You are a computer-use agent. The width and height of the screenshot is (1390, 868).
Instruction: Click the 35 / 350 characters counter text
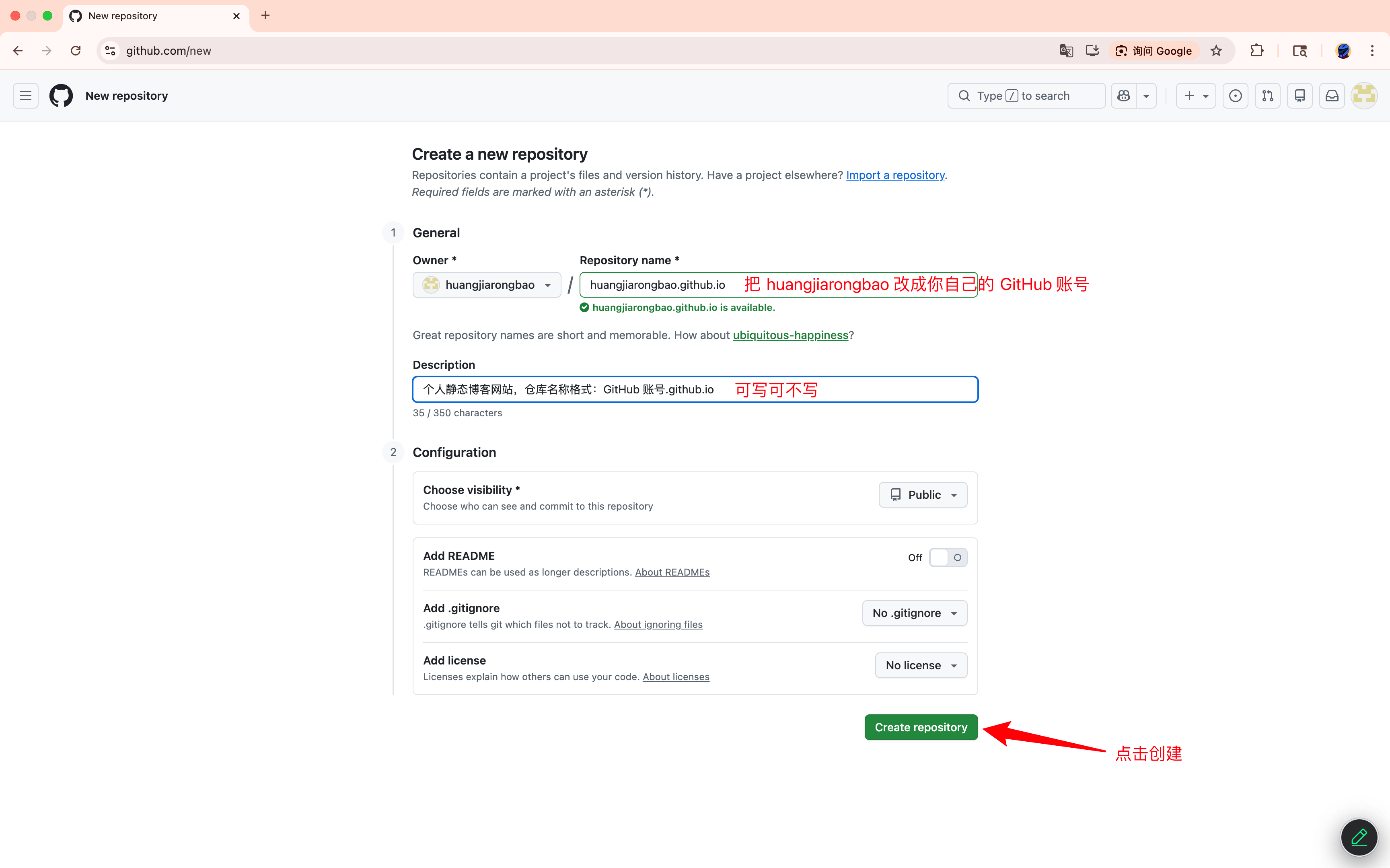(x=457, y=413)
